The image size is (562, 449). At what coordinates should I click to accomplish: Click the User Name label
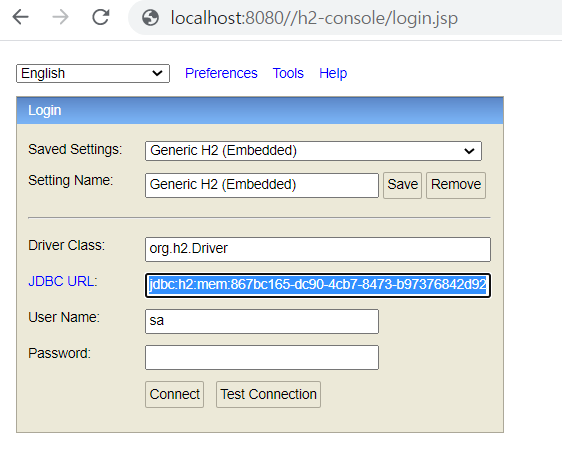(64, 317)
